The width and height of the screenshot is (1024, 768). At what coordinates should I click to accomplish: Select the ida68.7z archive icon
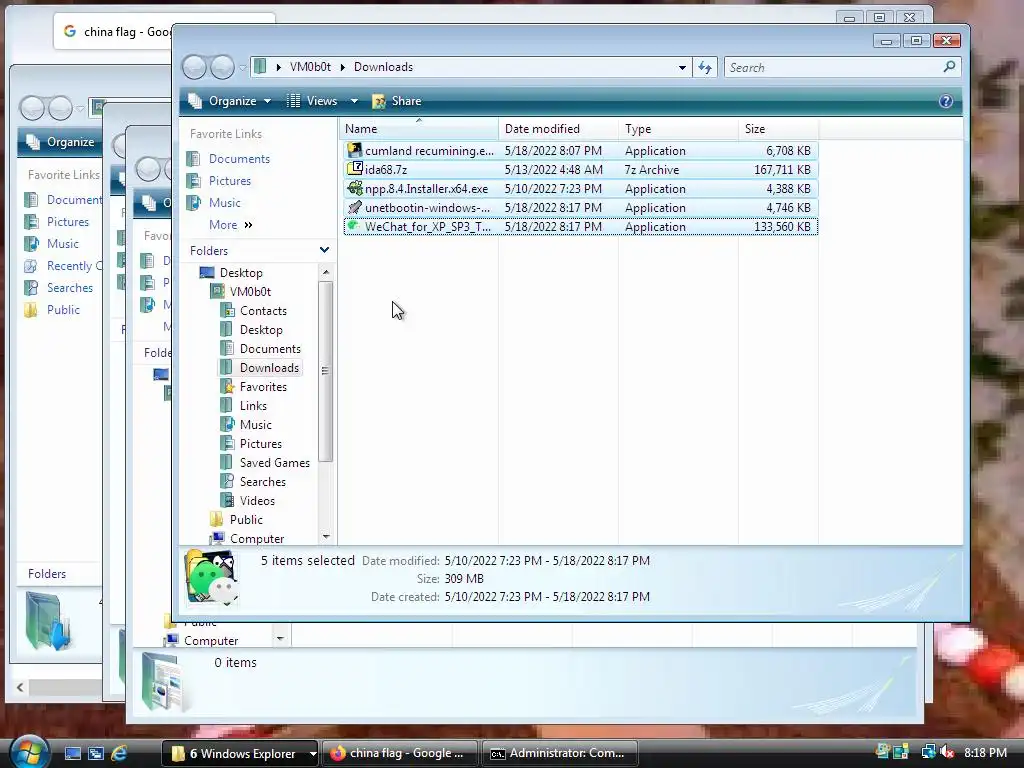354,169
